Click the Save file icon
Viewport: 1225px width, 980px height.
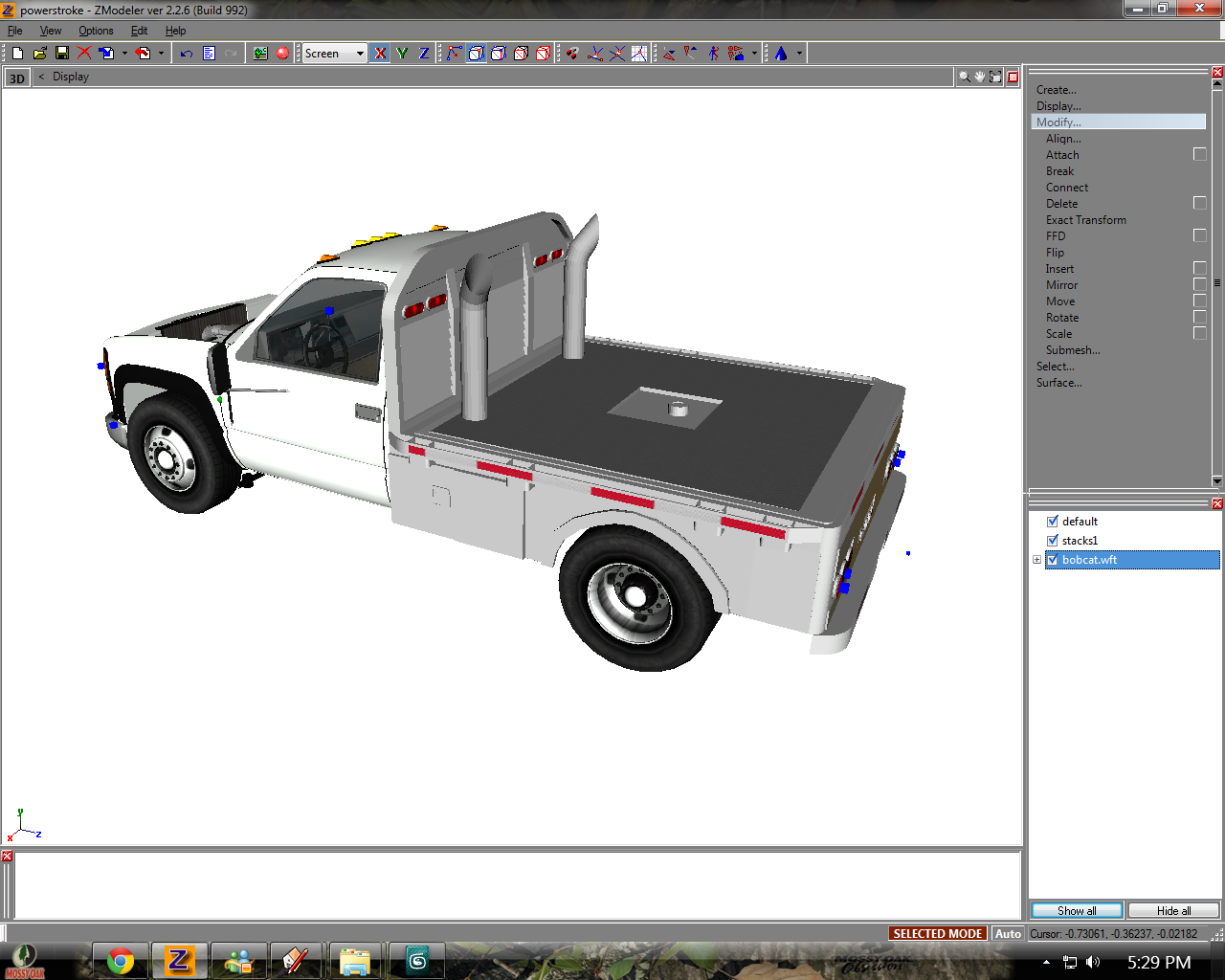tap(62, 54)
